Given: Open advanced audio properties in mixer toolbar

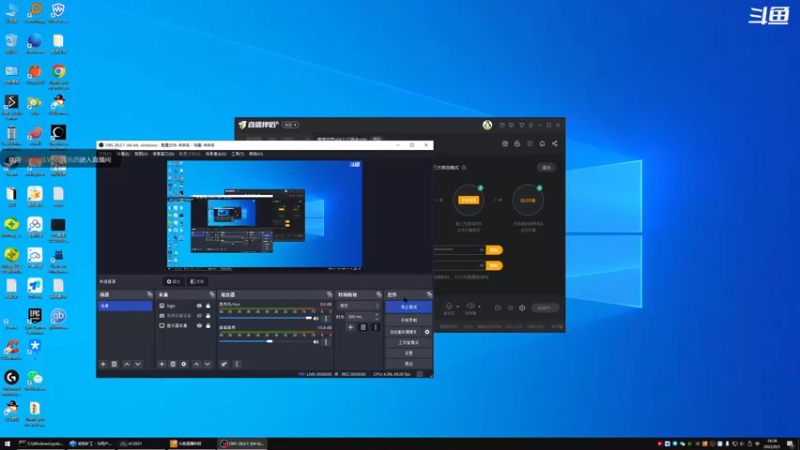Looking at the screenshot, I should 224,364.
